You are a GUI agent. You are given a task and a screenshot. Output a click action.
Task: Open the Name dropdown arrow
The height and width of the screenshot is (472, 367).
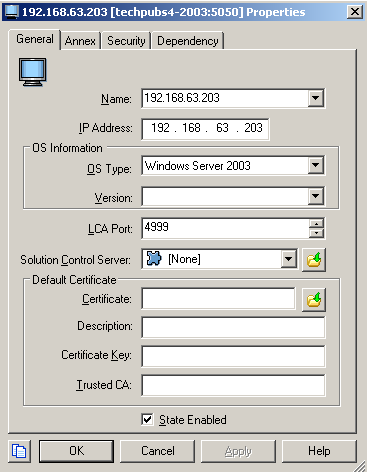point(315,98)
